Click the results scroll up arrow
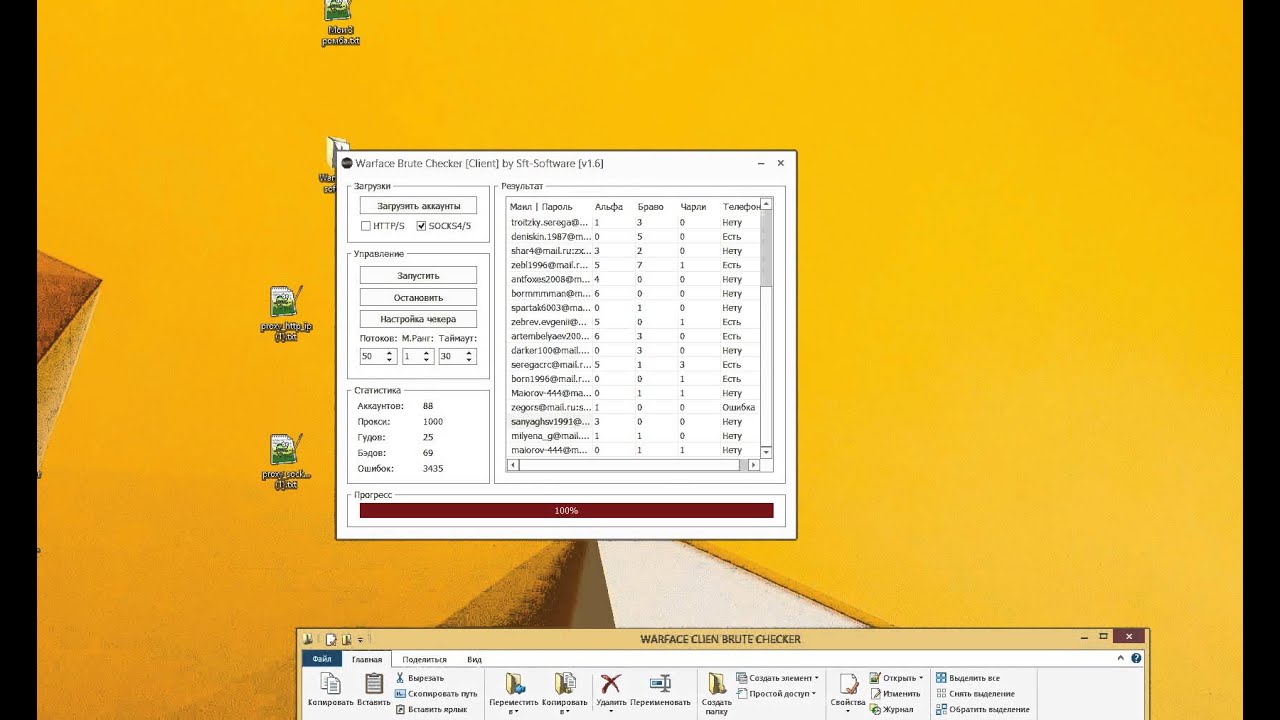 (x=767, y=204)
